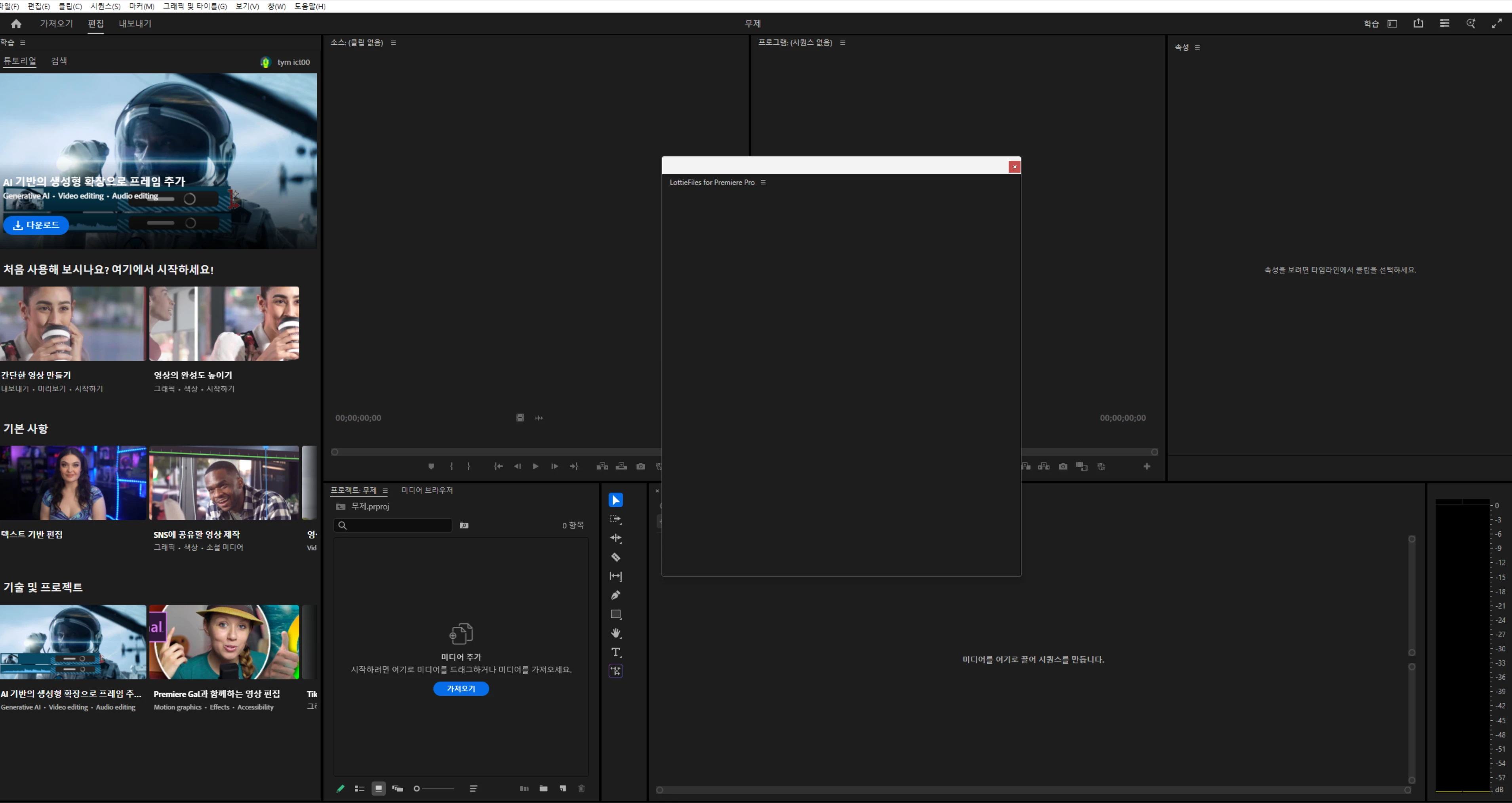Viewport: 1512px width, 803px height.
Task: Open the workspaces layout icon next to 학습
Action: pos(1392,23)
